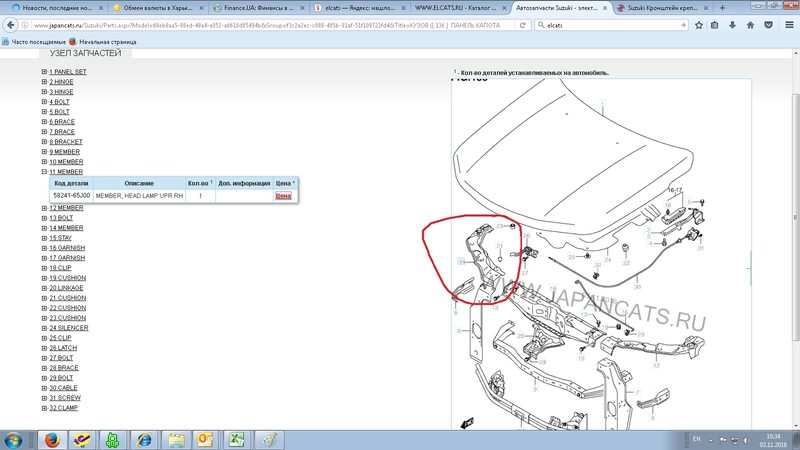This screenshot has height=450, width=800.
Task: Expand the 16 GARNISH node
Action: (44, 248)
